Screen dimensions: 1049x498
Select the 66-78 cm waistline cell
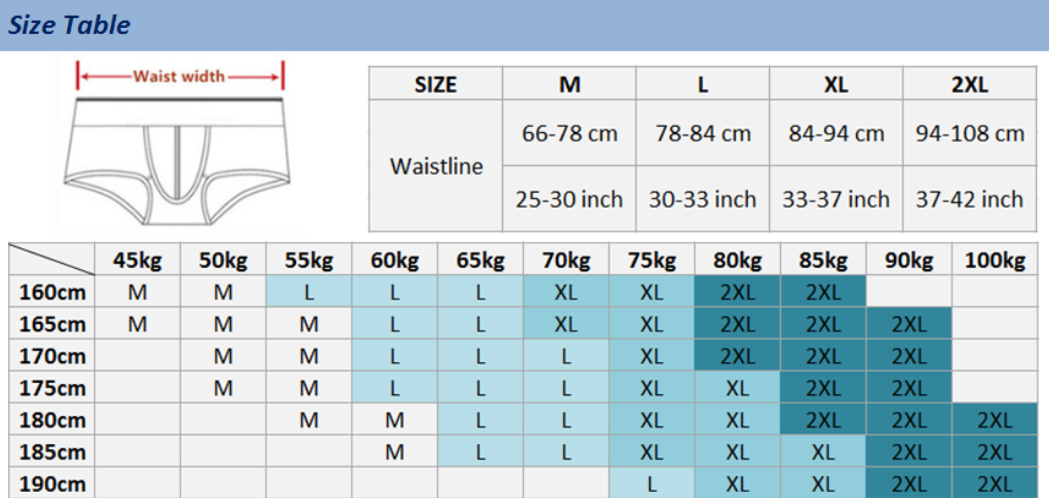tap(569, 133)
